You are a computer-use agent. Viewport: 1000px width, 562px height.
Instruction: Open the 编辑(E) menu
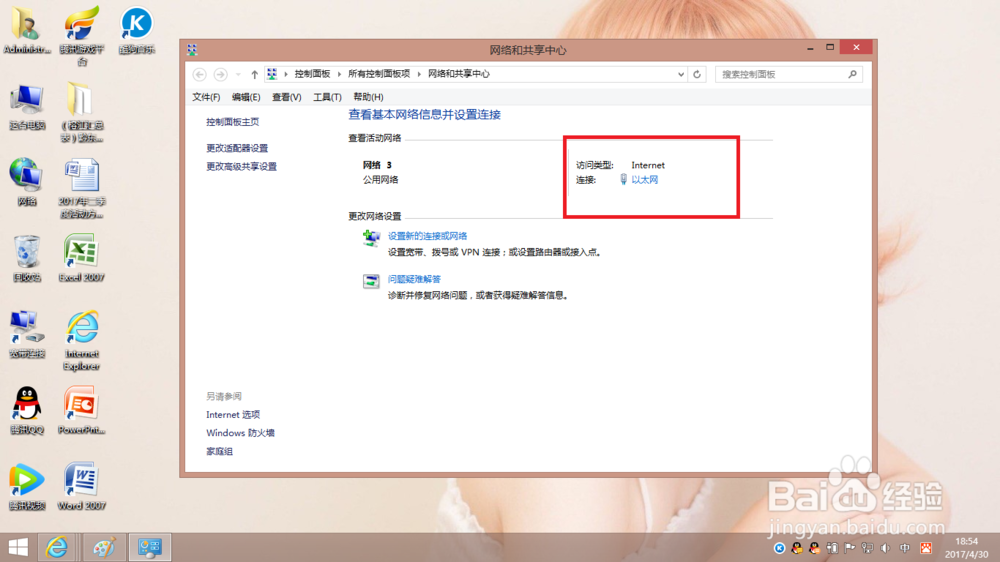click(246, 97)
